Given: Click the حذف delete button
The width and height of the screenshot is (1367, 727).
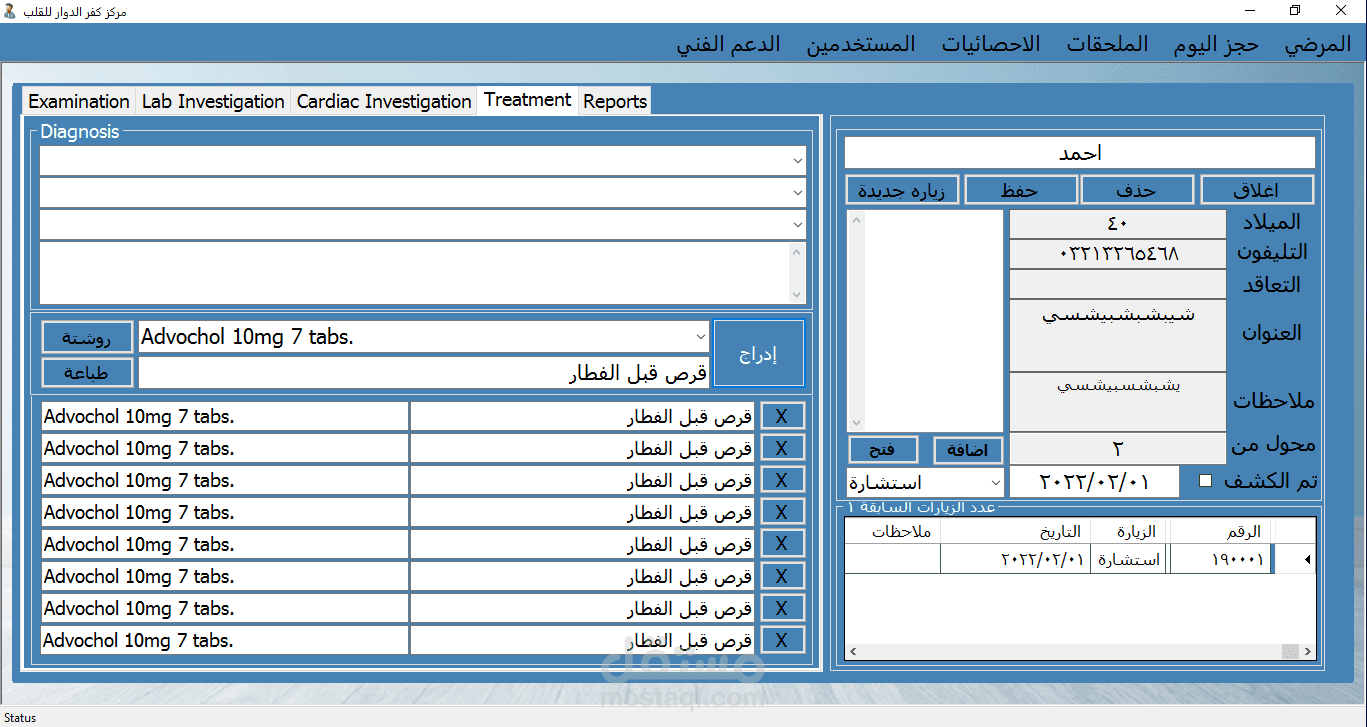Looking at the screenshot, I should 1138,189.
